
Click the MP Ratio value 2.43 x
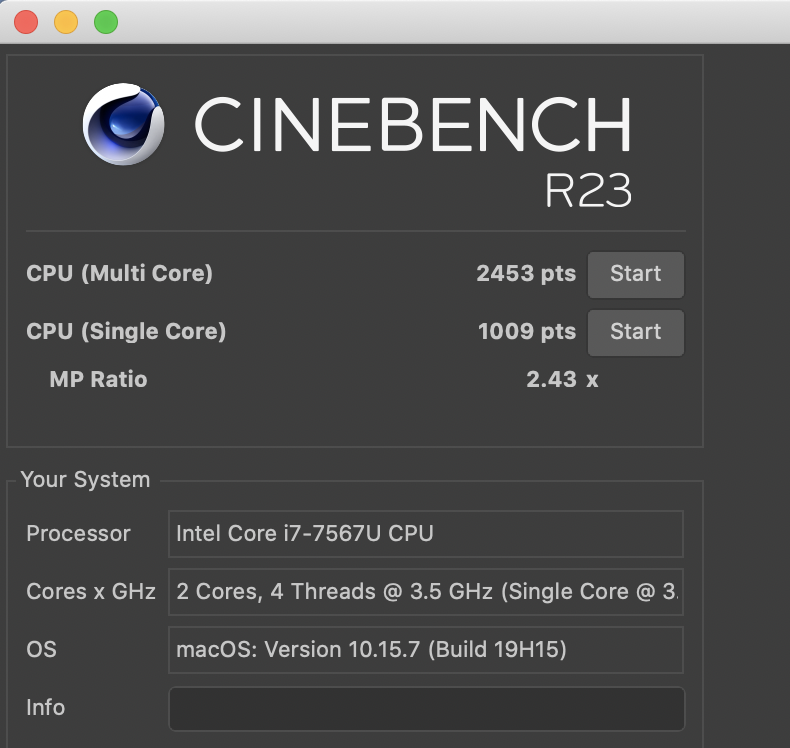(x=562, y=379)
